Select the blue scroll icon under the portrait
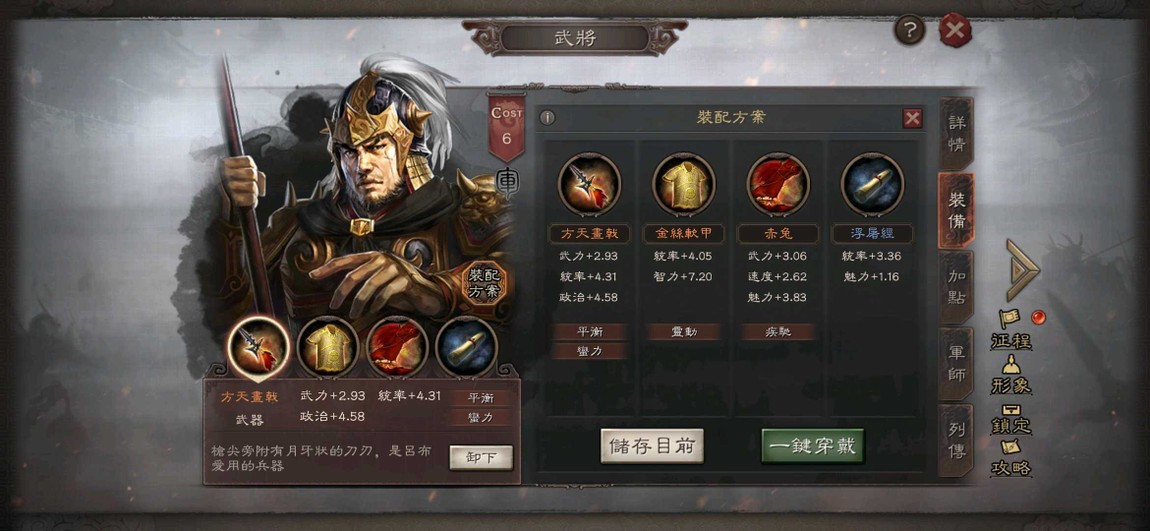 point(466,348)
